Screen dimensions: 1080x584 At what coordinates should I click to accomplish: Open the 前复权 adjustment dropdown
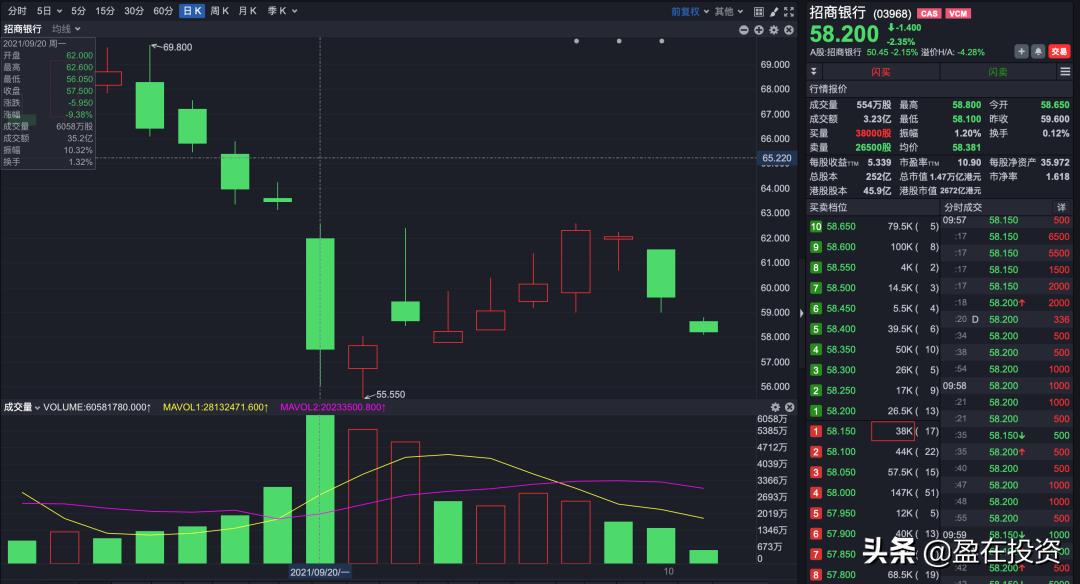pyautogui.click(x=690, y=12)
